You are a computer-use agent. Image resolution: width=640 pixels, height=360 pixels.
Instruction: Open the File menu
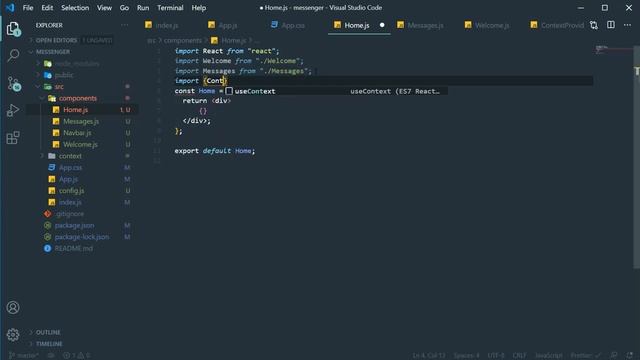coord(28,8)
